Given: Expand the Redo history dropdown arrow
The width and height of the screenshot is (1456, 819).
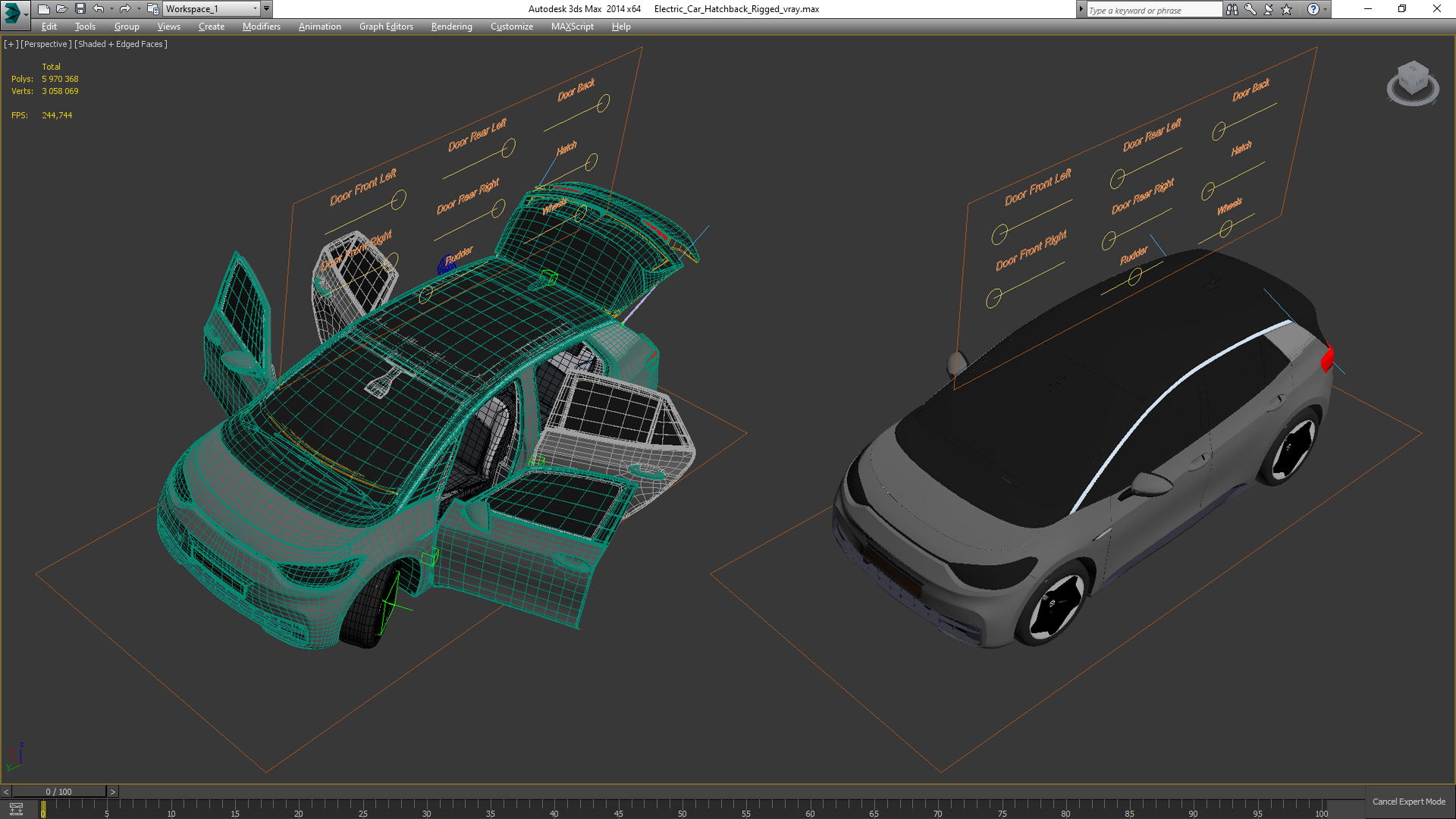Looking at the screenshot, I should [139, 9].
